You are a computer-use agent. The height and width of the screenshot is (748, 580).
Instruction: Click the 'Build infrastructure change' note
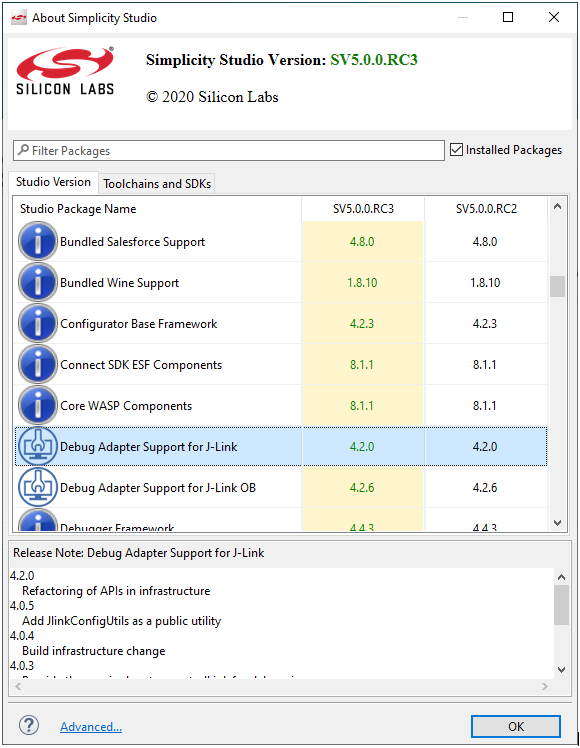coord(93,651)
